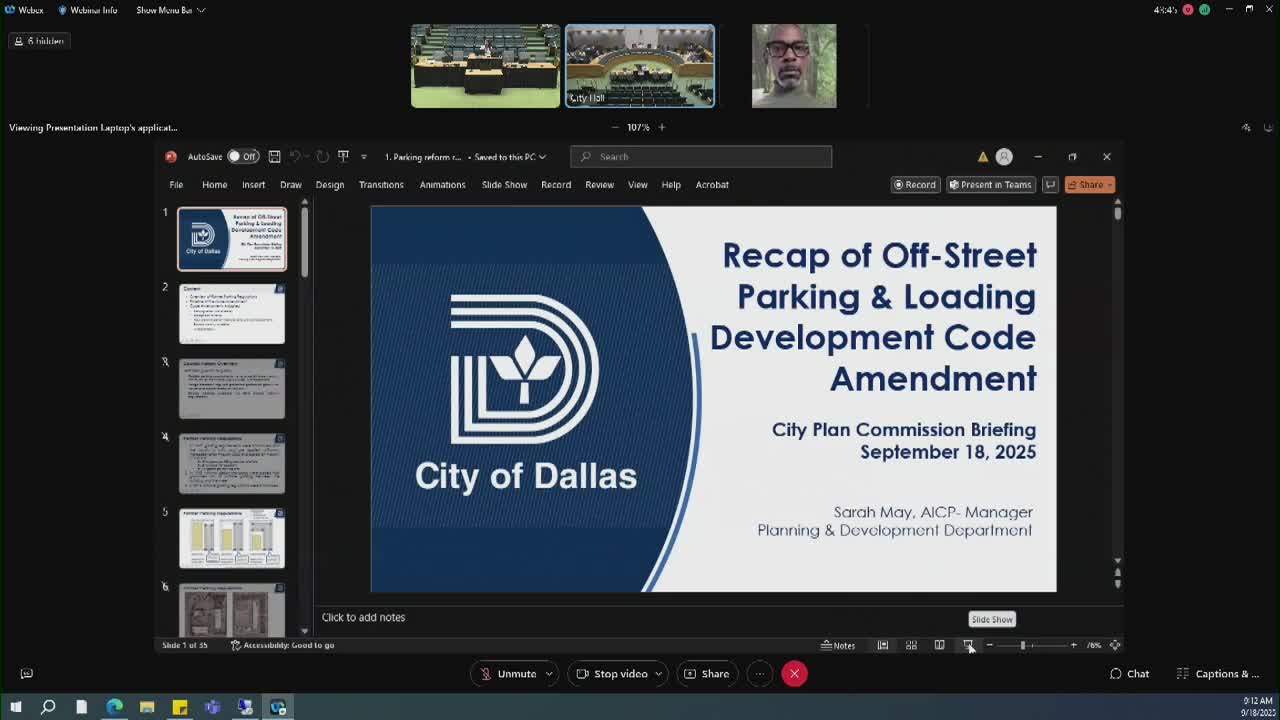Open the PowerPoint comments icon

click(1050, 185)
